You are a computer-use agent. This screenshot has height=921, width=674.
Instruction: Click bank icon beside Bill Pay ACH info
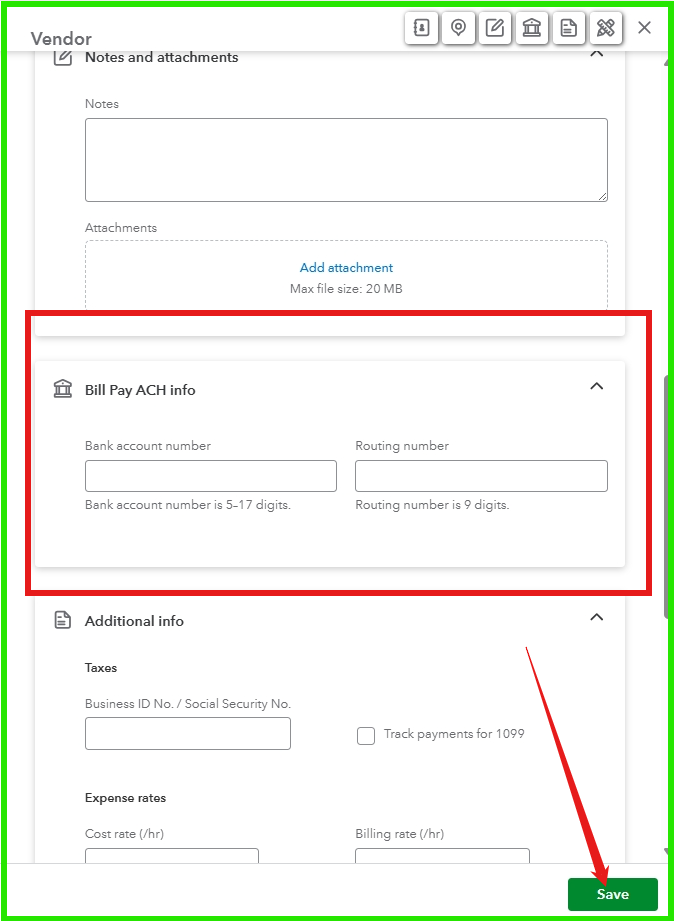tap(63, 389)
